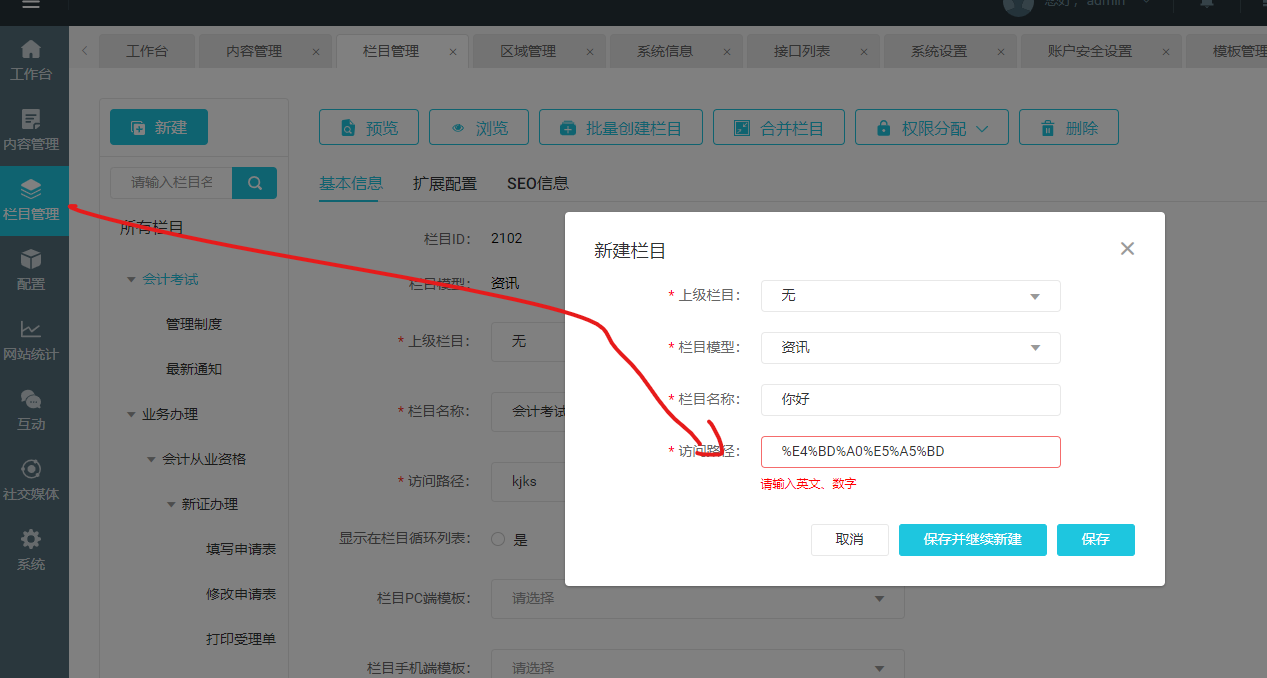The image size is (1267, 678).
Task: Open 网站统计 chart icon
Action: coord(31,329)
